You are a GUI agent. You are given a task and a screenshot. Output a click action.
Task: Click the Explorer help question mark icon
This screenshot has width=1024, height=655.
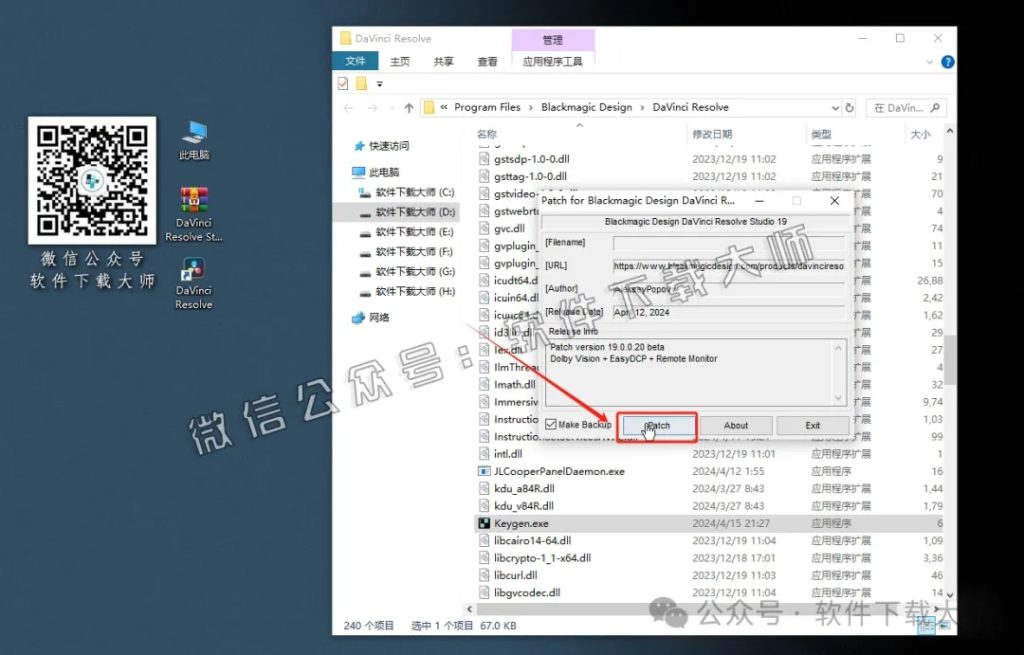point(947,61)
